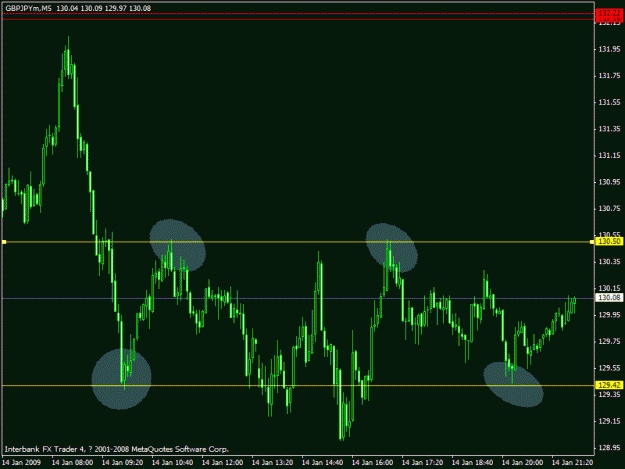This screenshot has width=625, height=469.
Task: Click the 14 Jan 18:40 time label
Action: [472, 463]
